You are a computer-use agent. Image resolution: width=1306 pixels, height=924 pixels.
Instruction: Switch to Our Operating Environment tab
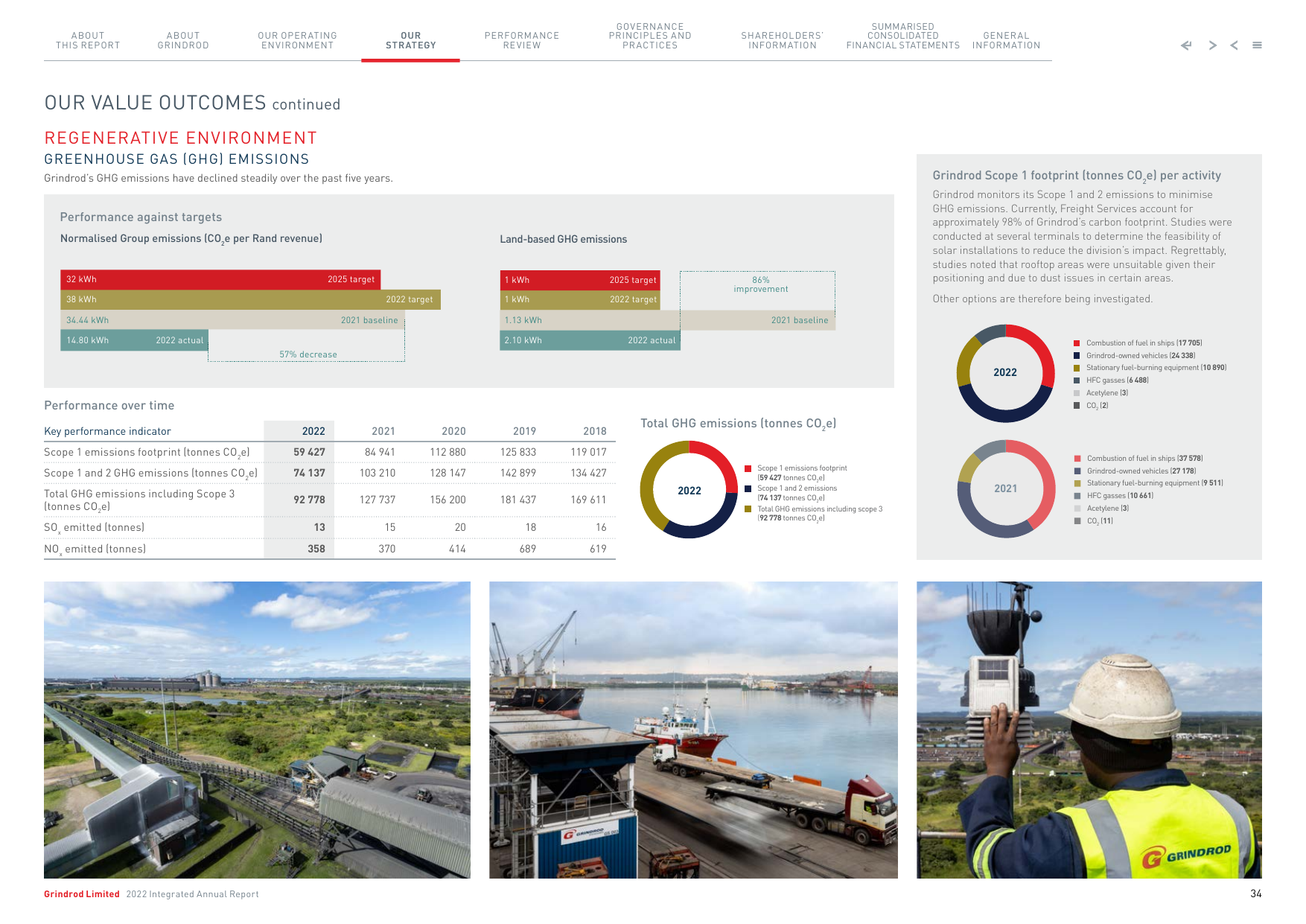coord(297,40)
